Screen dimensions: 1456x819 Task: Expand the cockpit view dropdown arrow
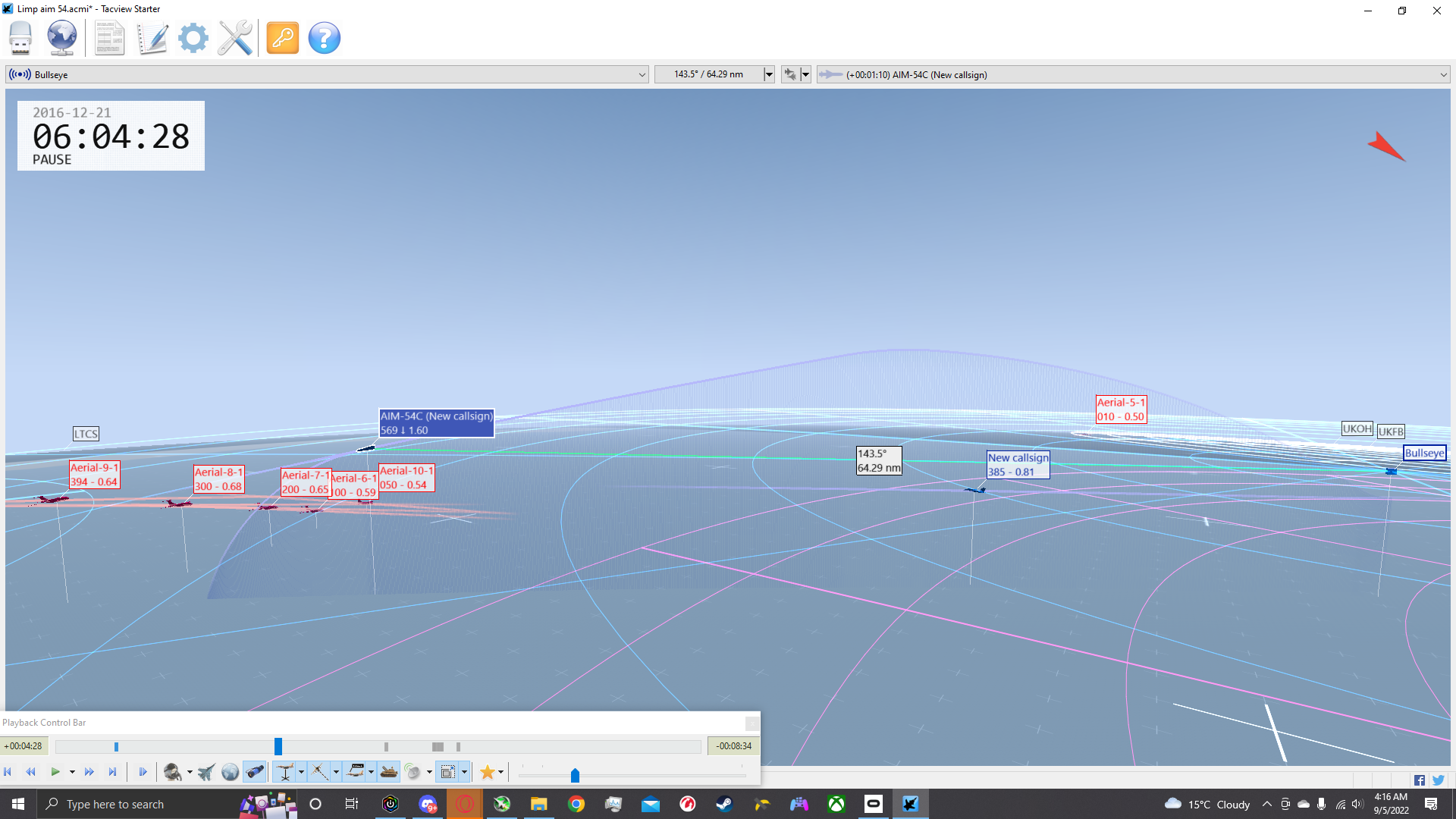(x=190, y=772)
